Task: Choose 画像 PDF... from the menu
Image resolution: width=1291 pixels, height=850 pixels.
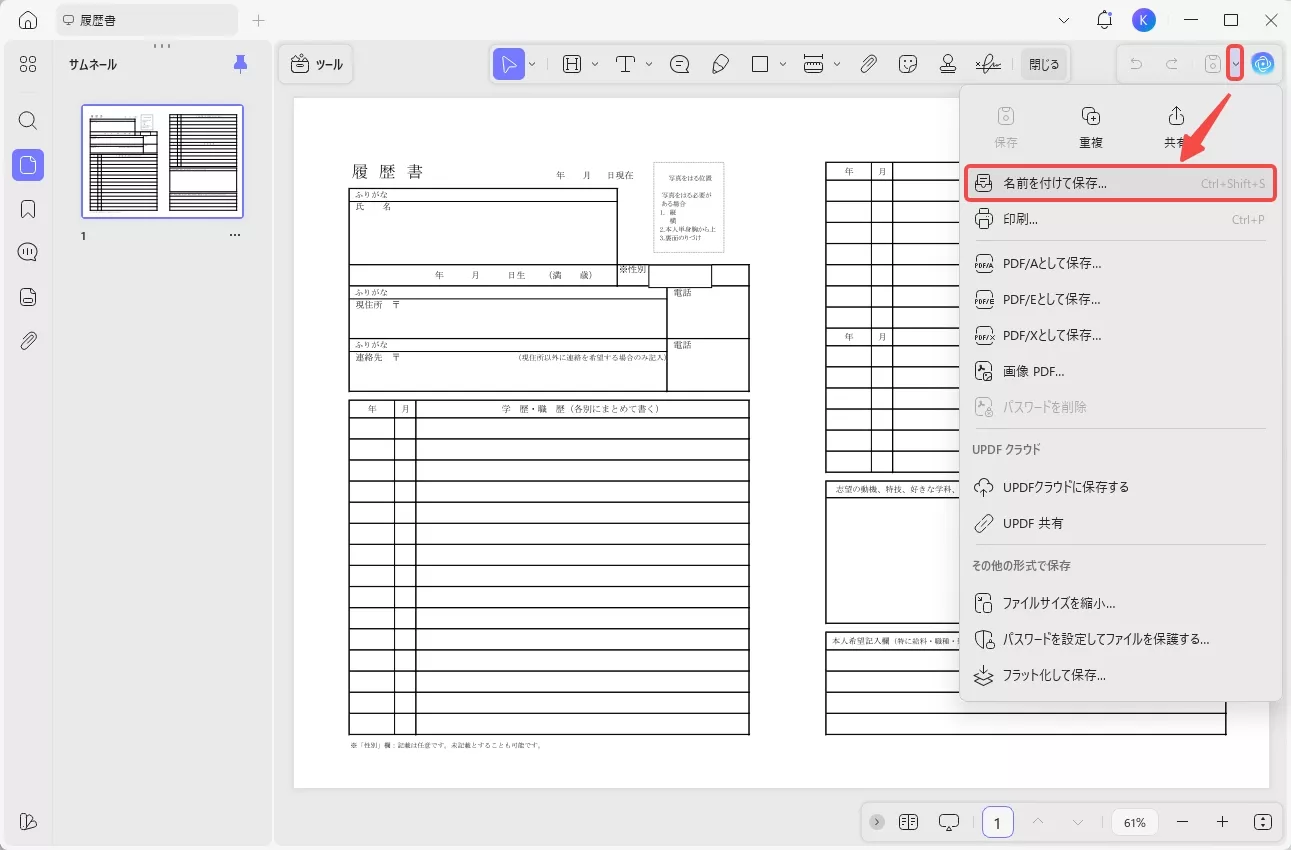Action: click(1120, 372)
